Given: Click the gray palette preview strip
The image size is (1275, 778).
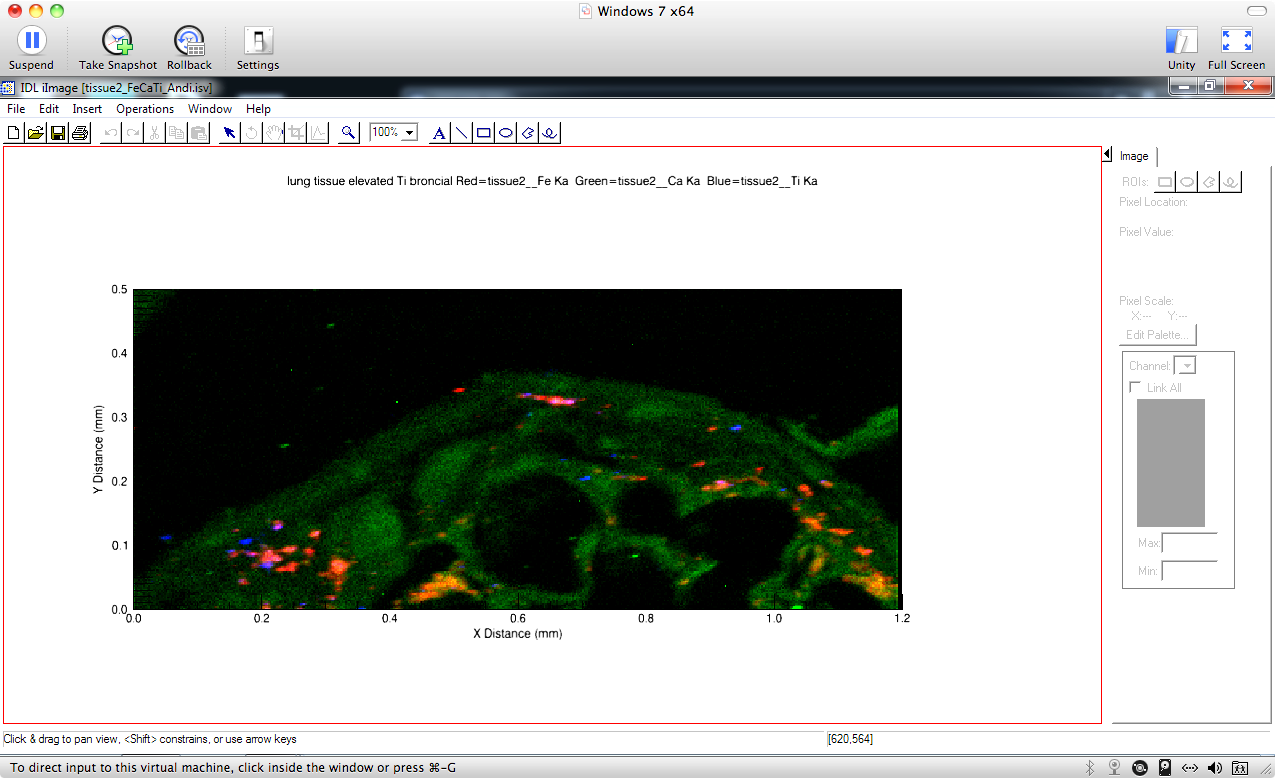Looking at the screenshot, I should [1170, 463].
